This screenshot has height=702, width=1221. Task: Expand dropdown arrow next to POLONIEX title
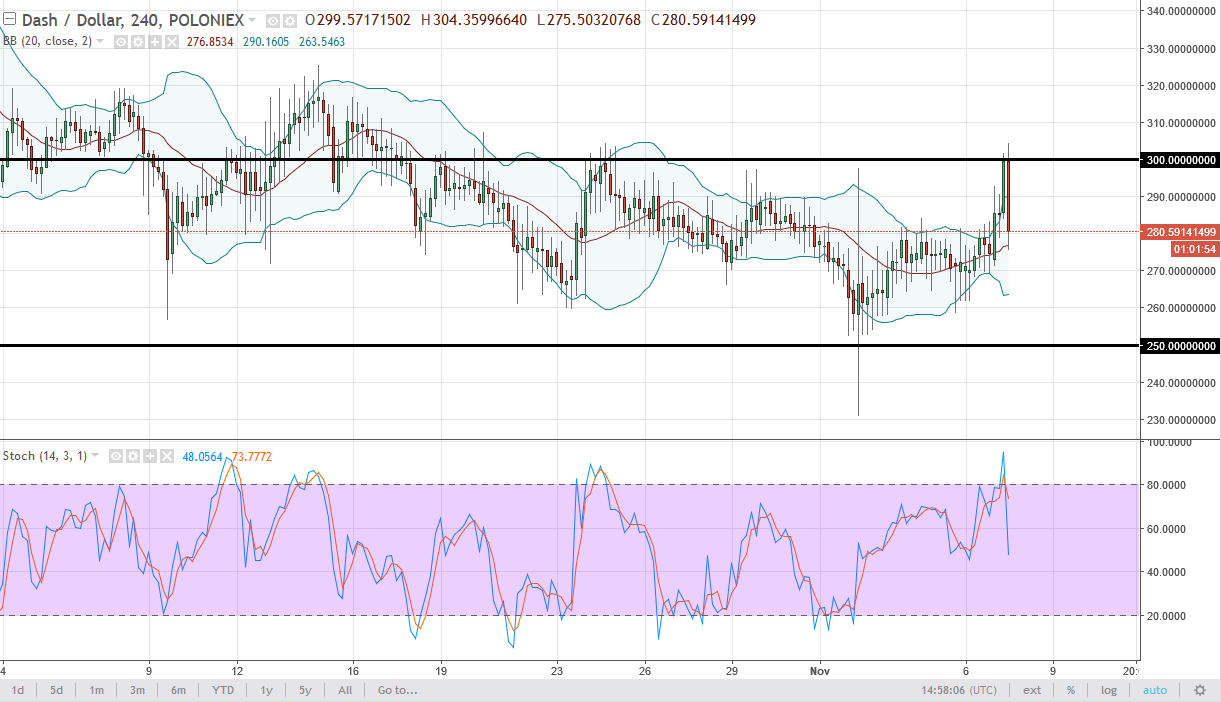pos(252,20)
